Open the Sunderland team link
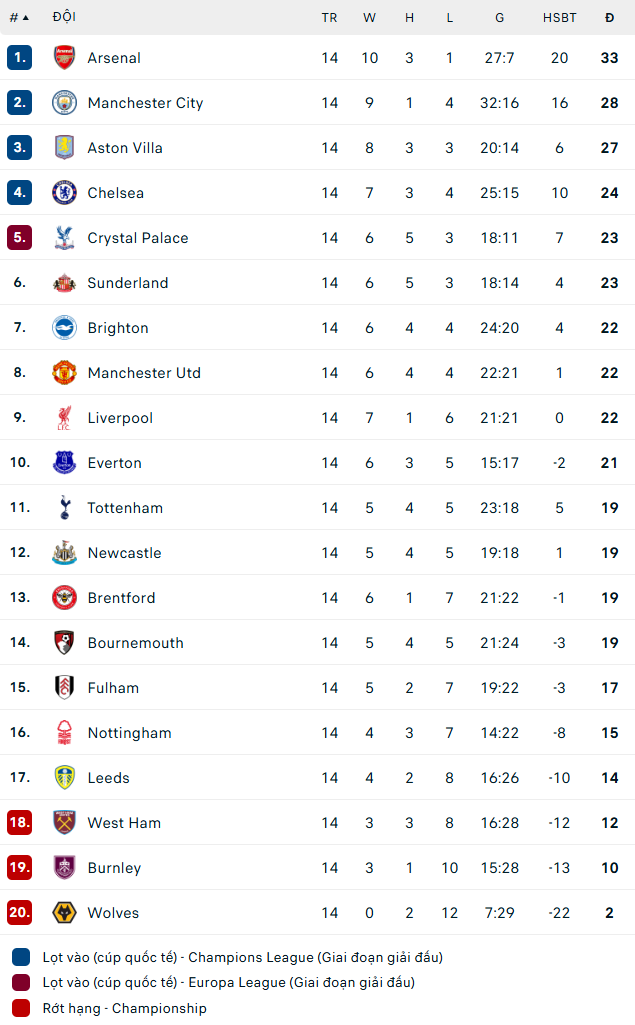This screenshot has height=1025, width=635. [128, 283]
